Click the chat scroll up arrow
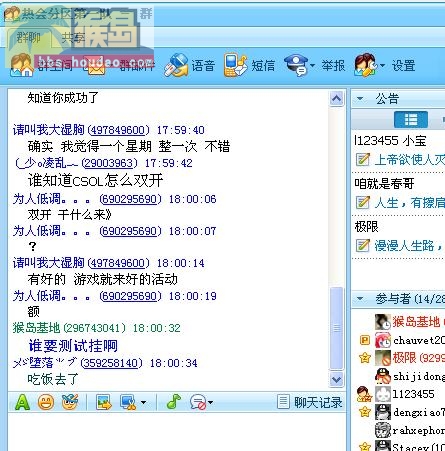445x451 pixels. pyautogui.click(x=336, y=98)
